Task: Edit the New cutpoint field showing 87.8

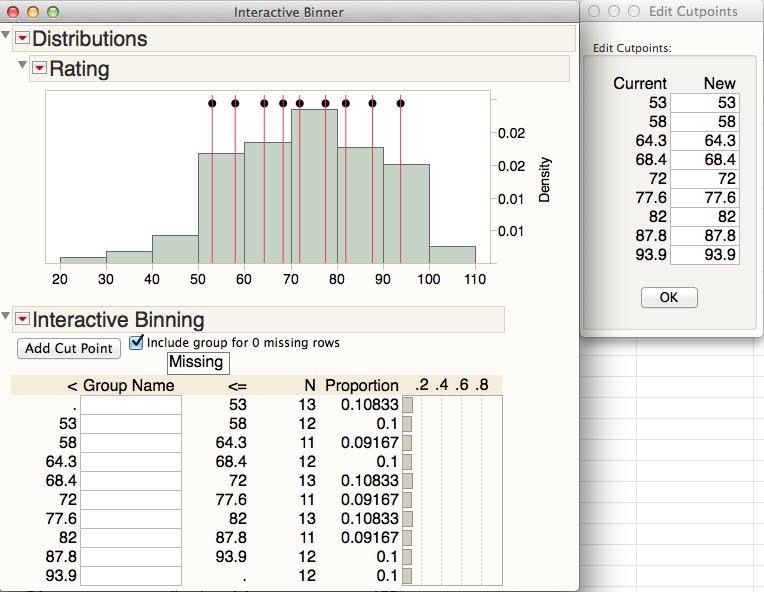Action: [x=705, y=236]
